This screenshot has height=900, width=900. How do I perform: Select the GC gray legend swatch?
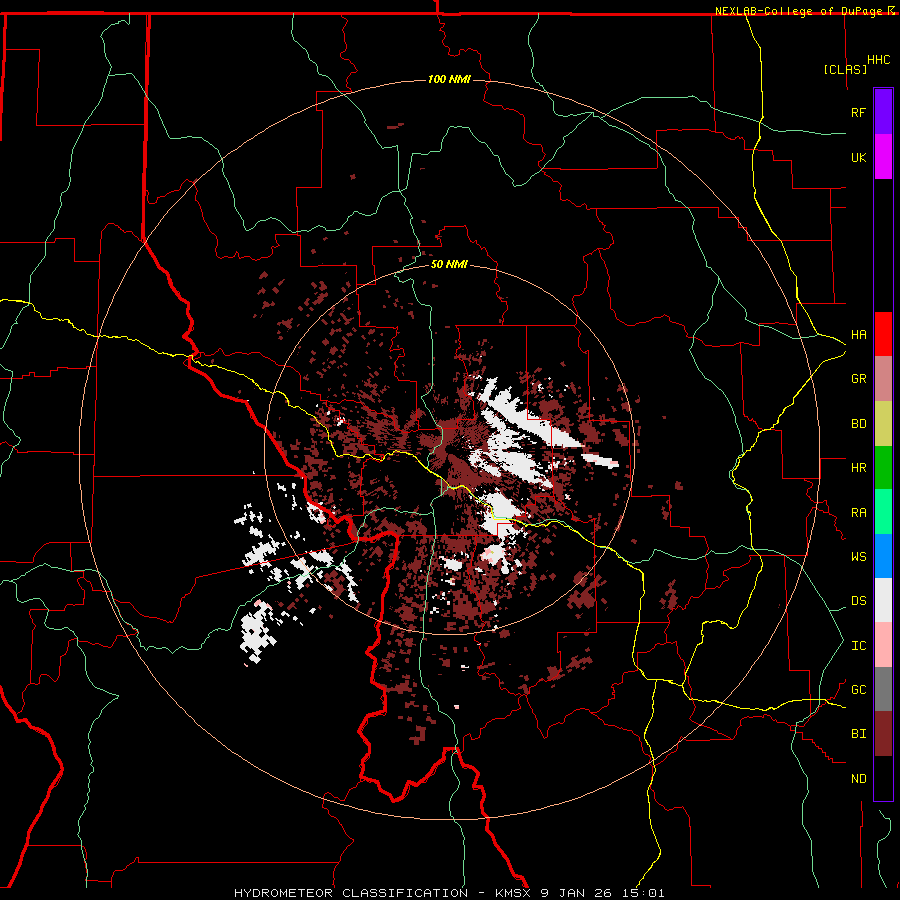coord(883,689)
